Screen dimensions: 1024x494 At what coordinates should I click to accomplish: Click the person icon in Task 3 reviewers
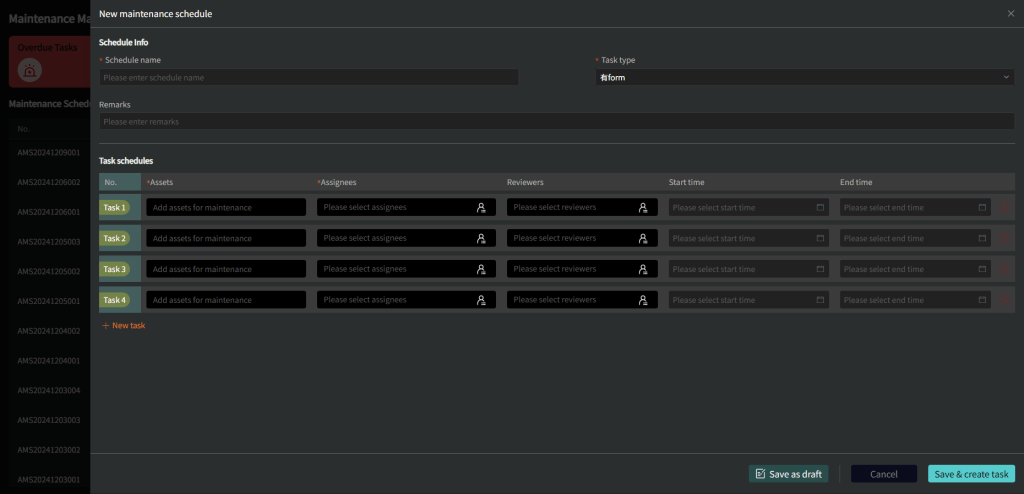[x=643, y=270]
